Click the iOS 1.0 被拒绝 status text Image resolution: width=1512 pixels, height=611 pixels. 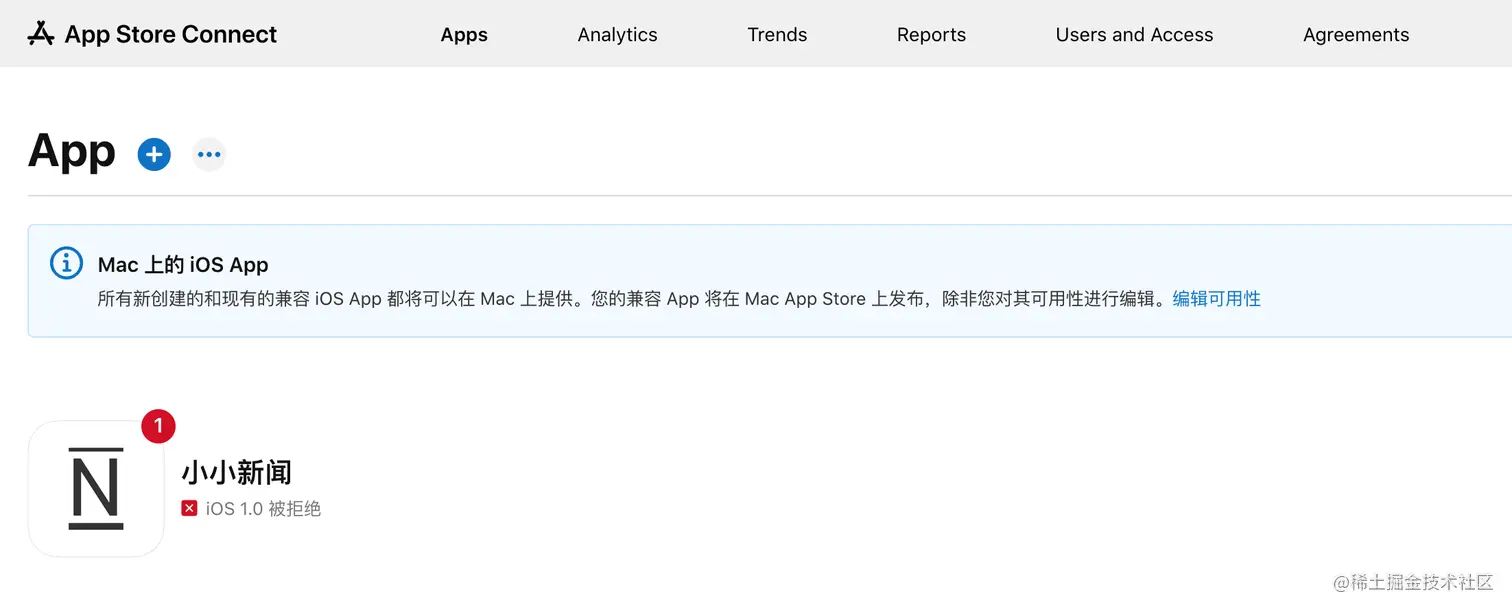263,508
